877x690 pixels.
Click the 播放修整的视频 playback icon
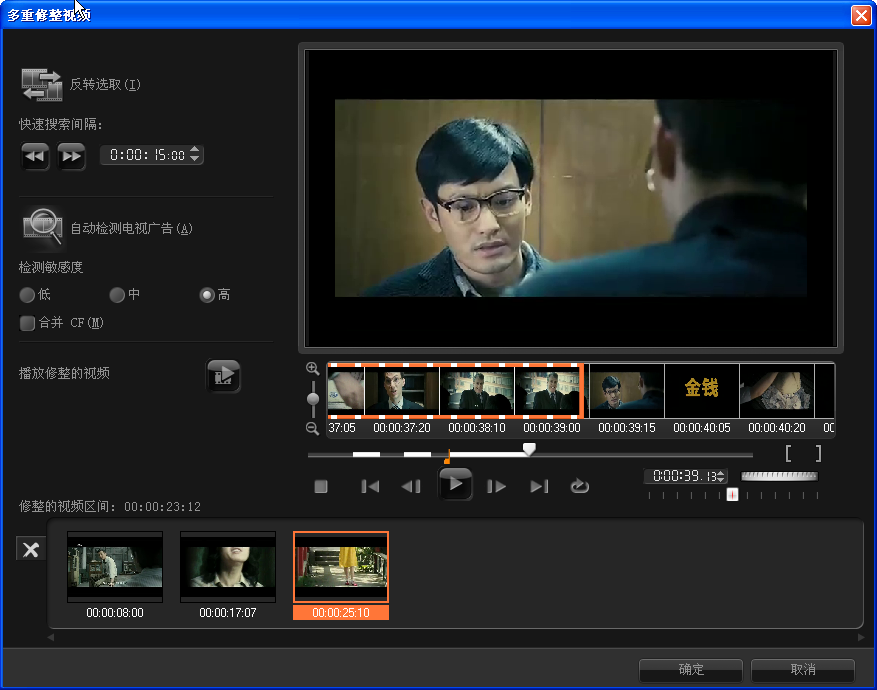point(222,375)
